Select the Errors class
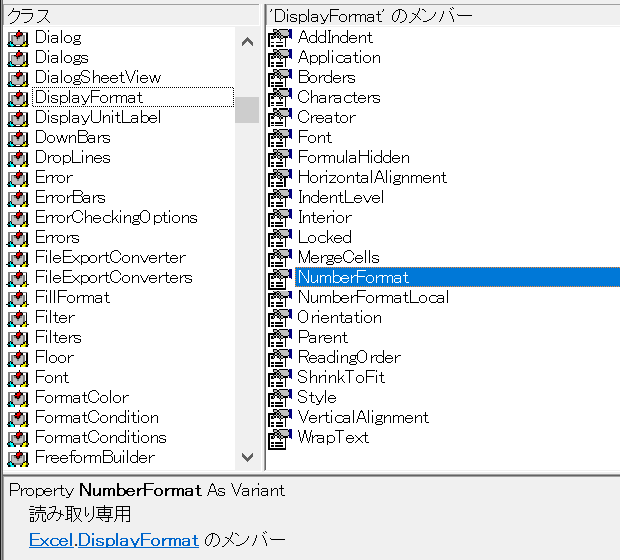This screenshot has height=560, width=620. 57,238
